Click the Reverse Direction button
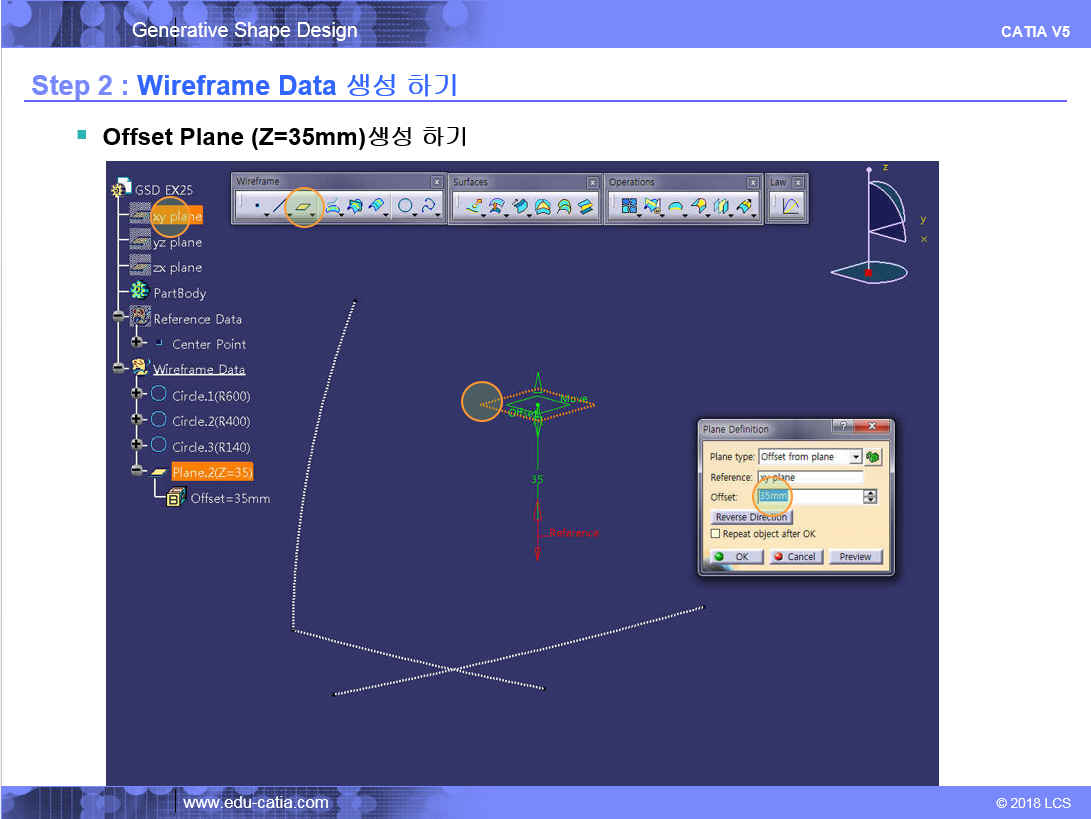This screenshot has height=819, width=1091. pyautogui.click(x=751, y=517)
